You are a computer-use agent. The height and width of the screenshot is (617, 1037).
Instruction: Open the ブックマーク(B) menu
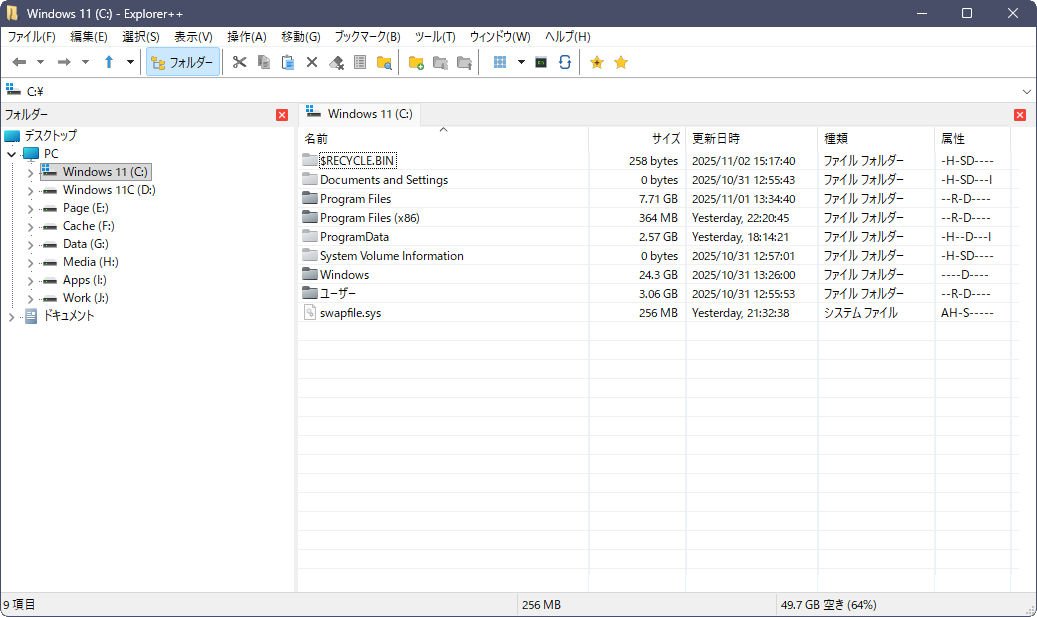[367, 36]
